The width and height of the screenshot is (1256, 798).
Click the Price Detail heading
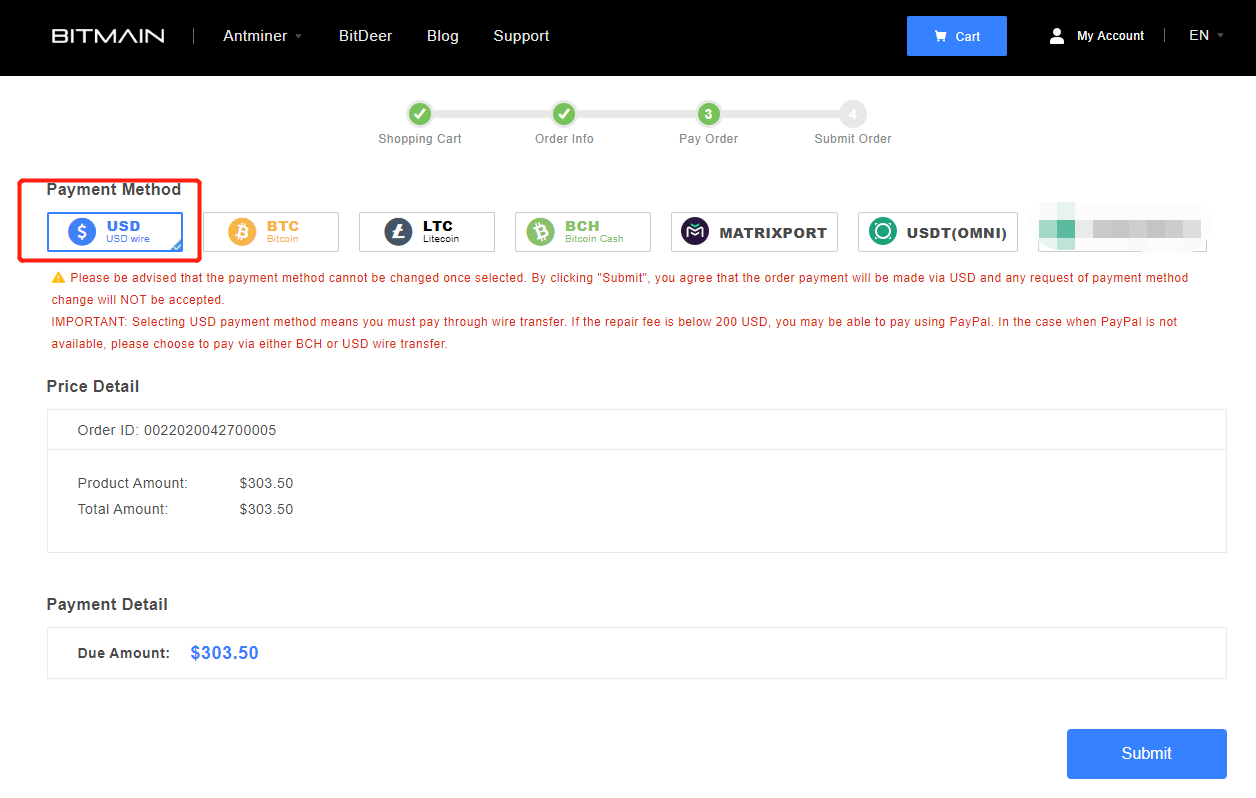tap(93, 387)
